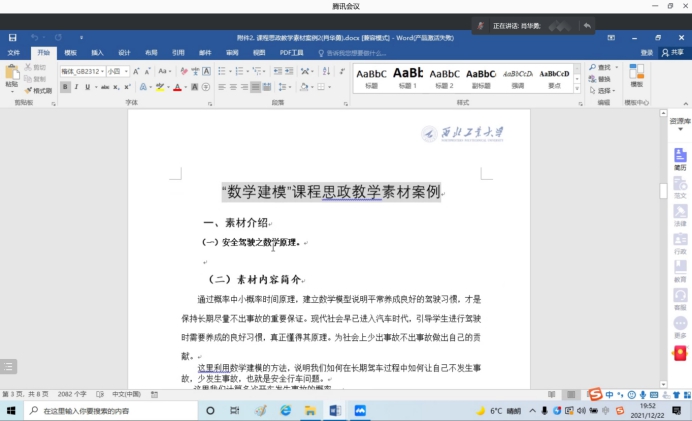Open the File (文件) menu
Image resolution: width=692 pixels, height=421 pixels.
point(13,52)
